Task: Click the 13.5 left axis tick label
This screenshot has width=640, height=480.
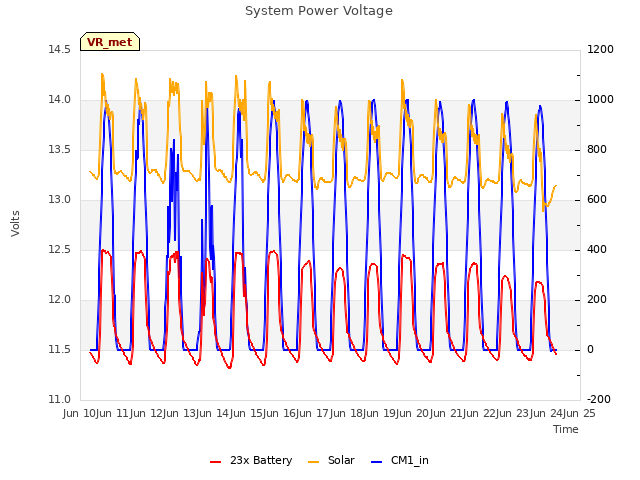Action: click(x=59, y=149)
